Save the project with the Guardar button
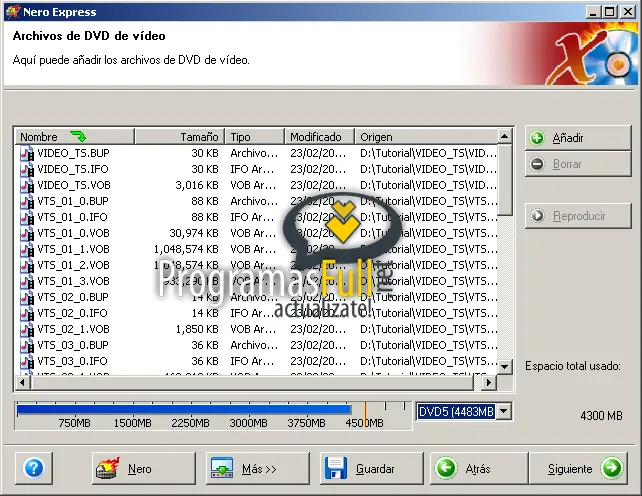Screen dimensions: 642x496 pos(371,468)
